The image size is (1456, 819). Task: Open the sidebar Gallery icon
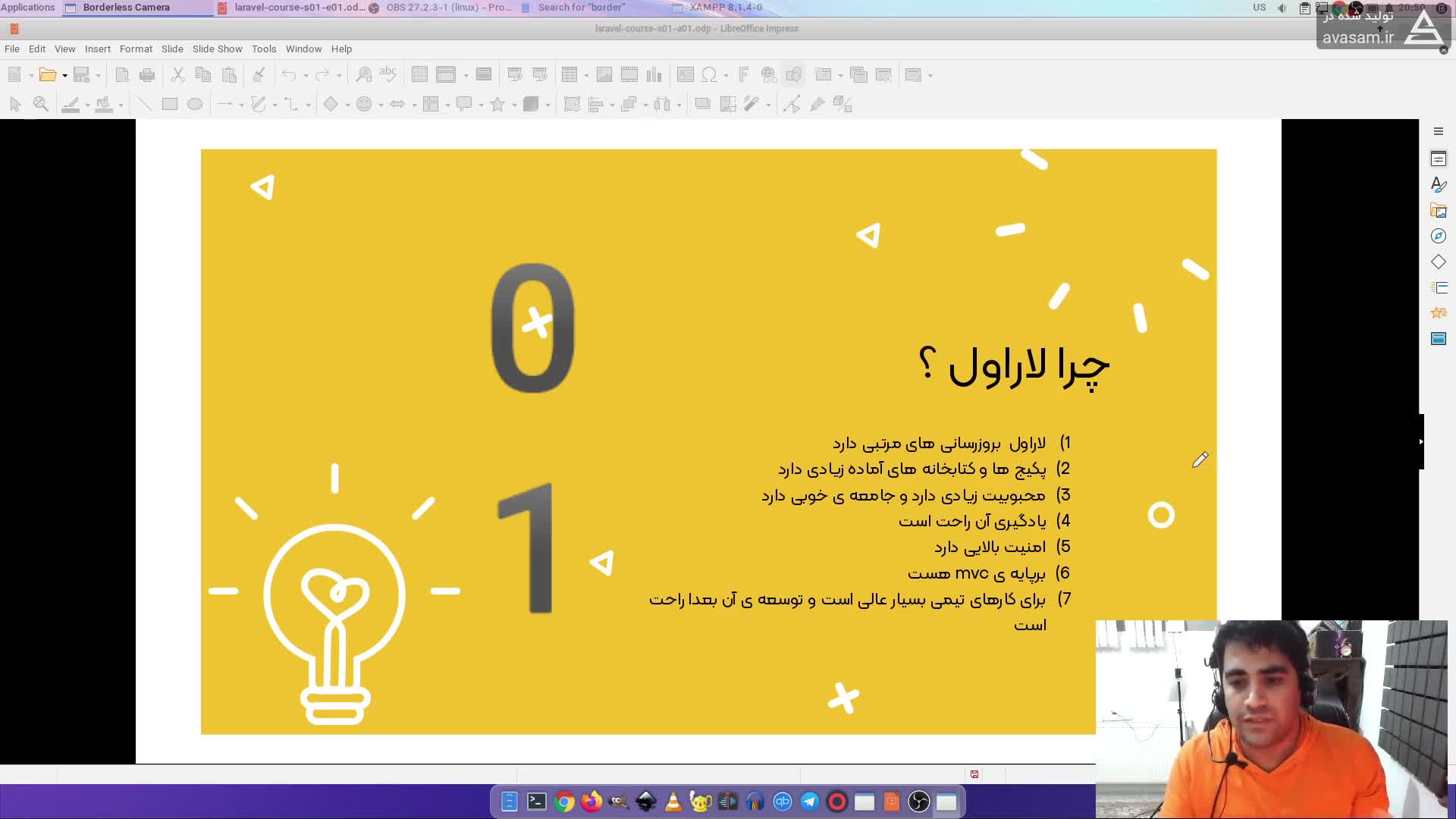pos(1438,210)
